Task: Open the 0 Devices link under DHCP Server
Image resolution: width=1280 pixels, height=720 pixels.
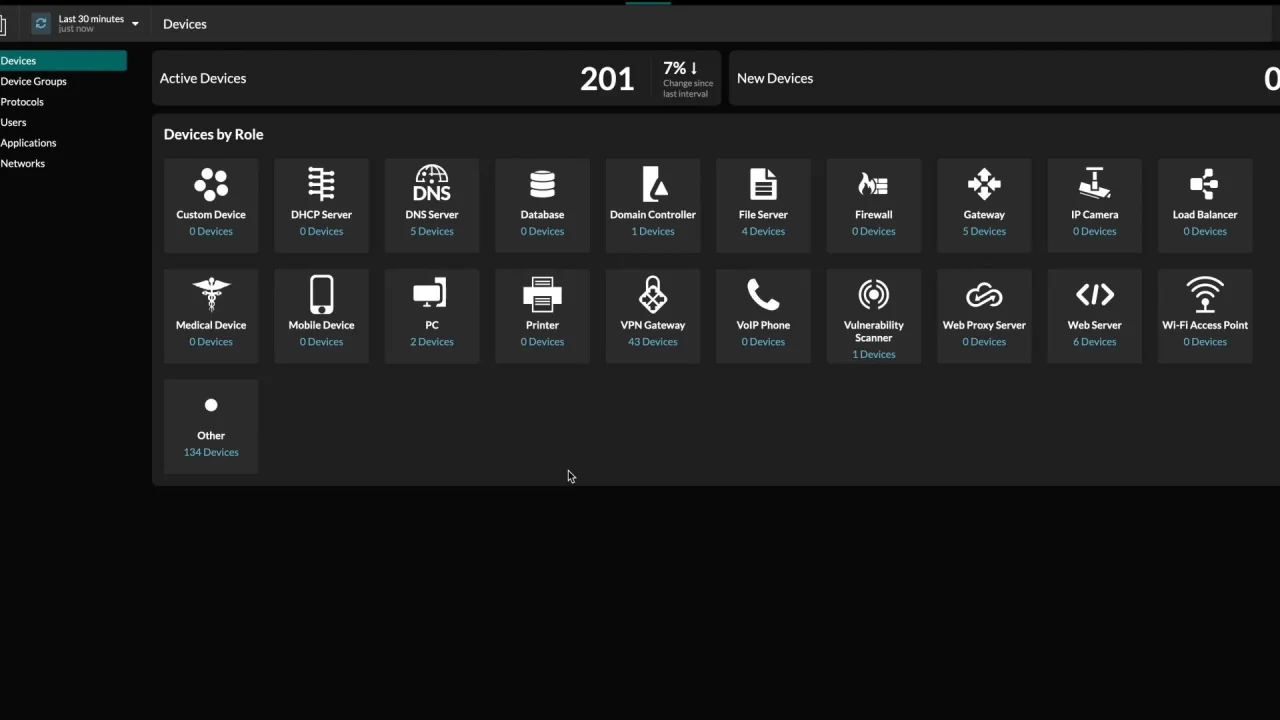Action: coord(321,231)
